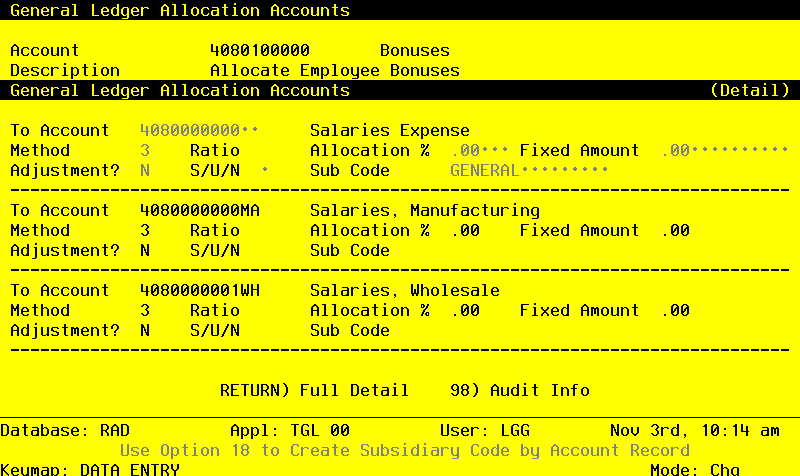Click Fixed Amount .00 for Manufacturing
This screenshot has width=800, height=476.
click(676, 231)
